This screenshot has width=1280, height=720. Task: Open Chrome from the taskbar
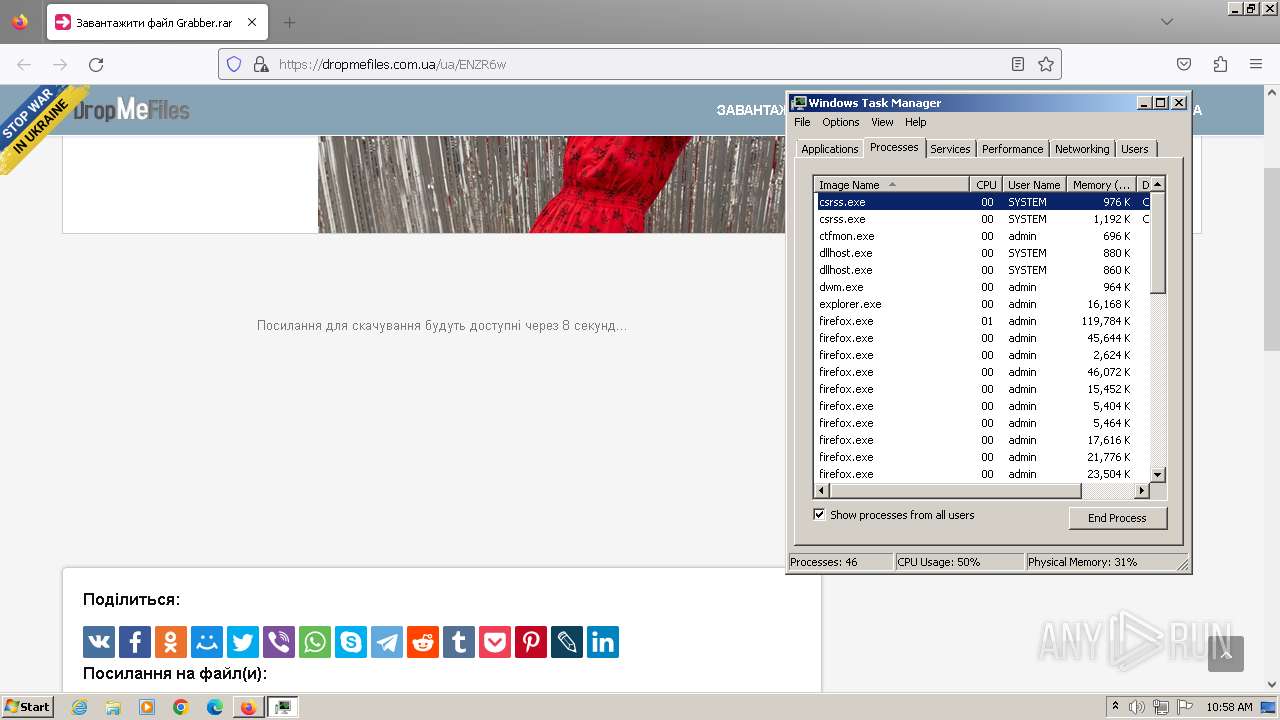(x=181, y=707)
